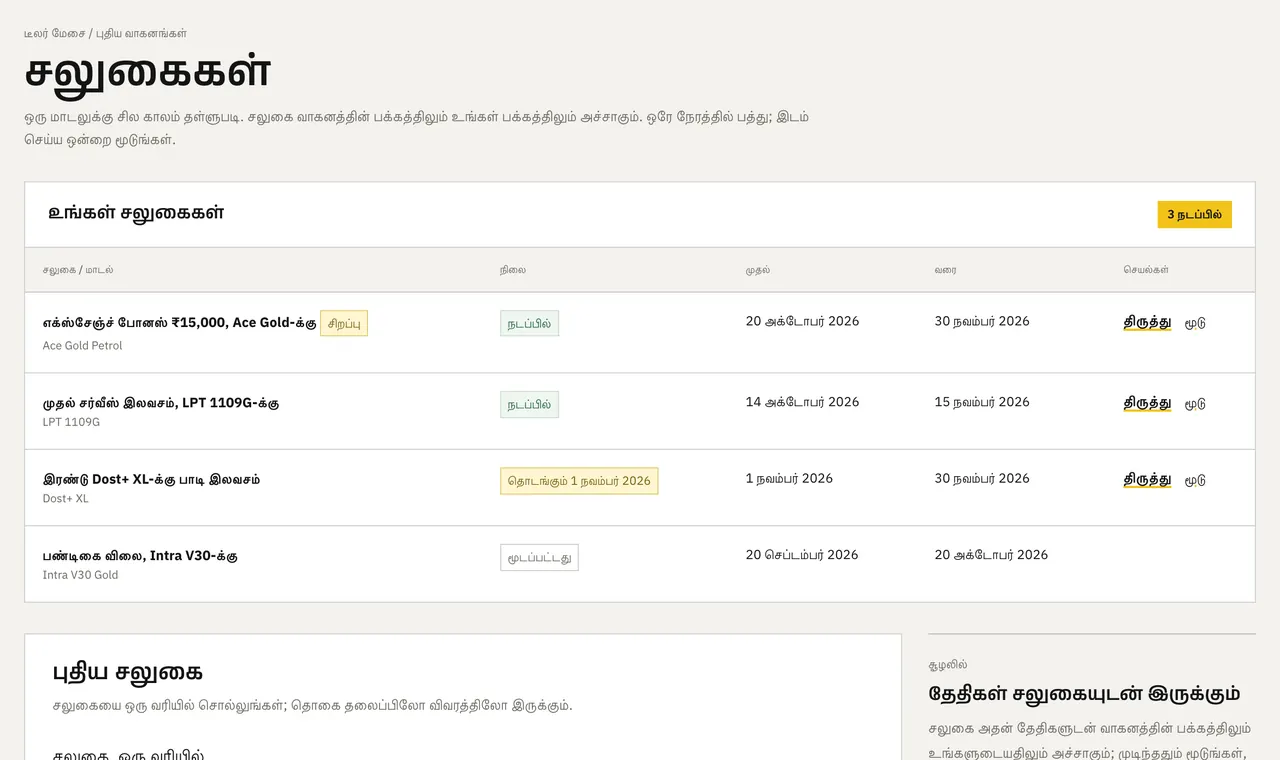Viewport: 1280px width, 760px height.
Task: Select the Dost+ XL end date "30 நவம்பர் 2026"
Action: [982, 478]
